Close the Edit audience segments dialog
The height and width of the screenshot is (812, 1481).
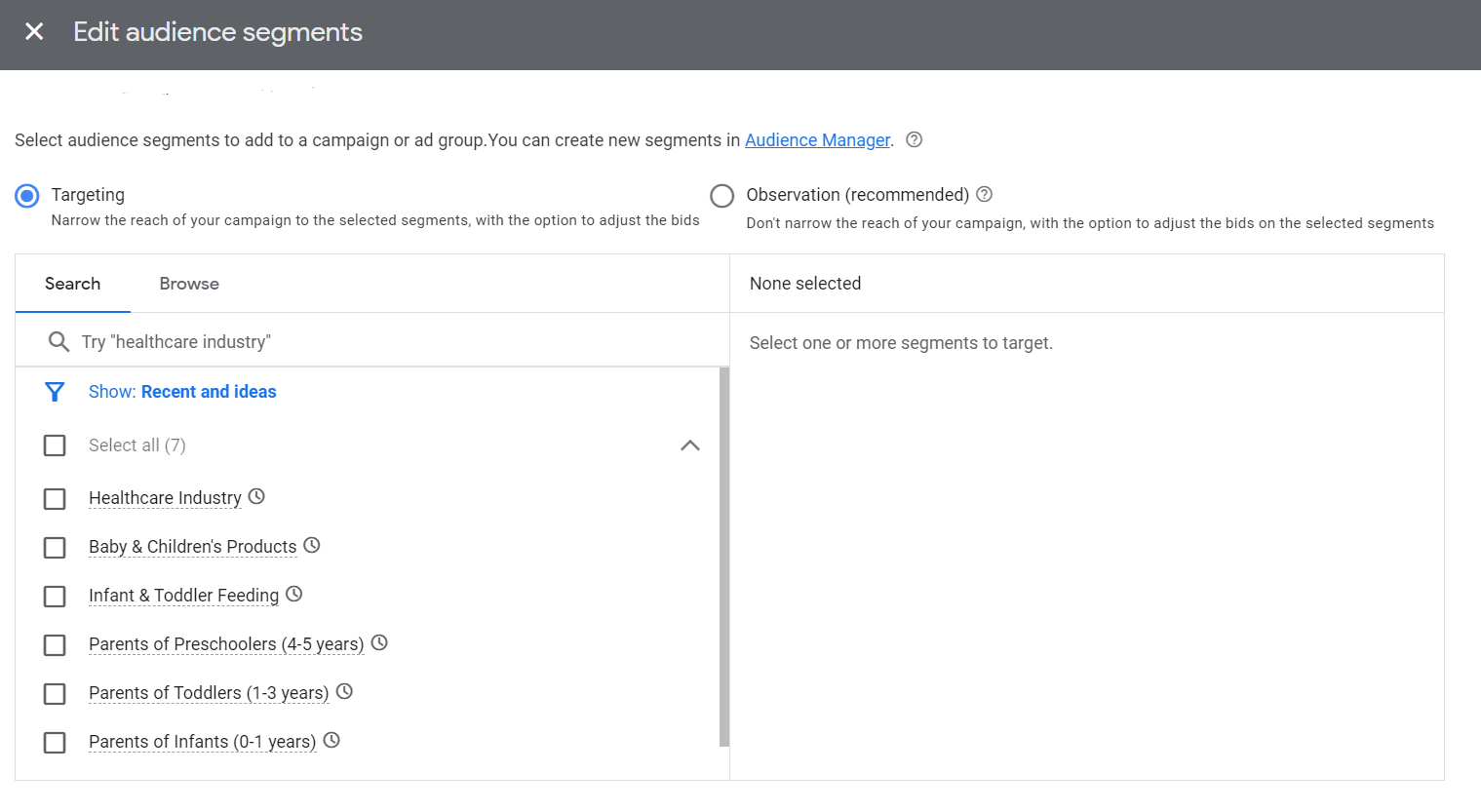(34, 32)
